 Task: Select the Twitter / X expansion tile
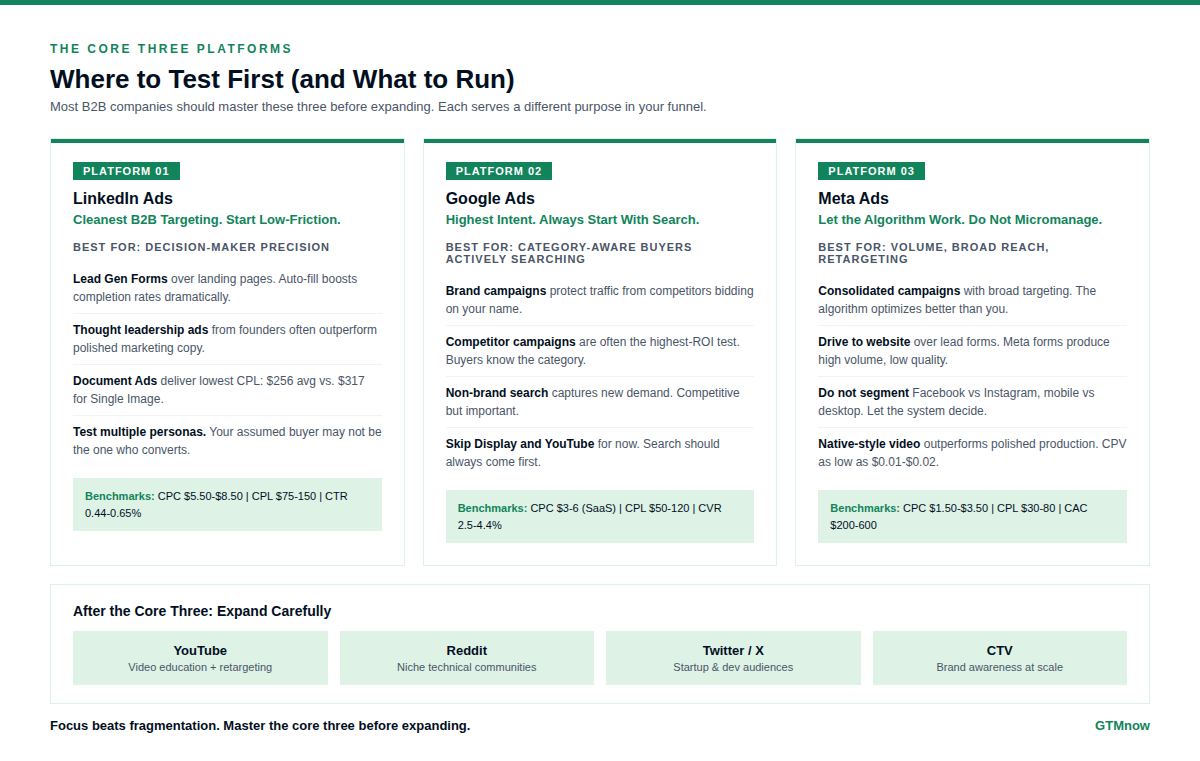(x=733, y=658)
